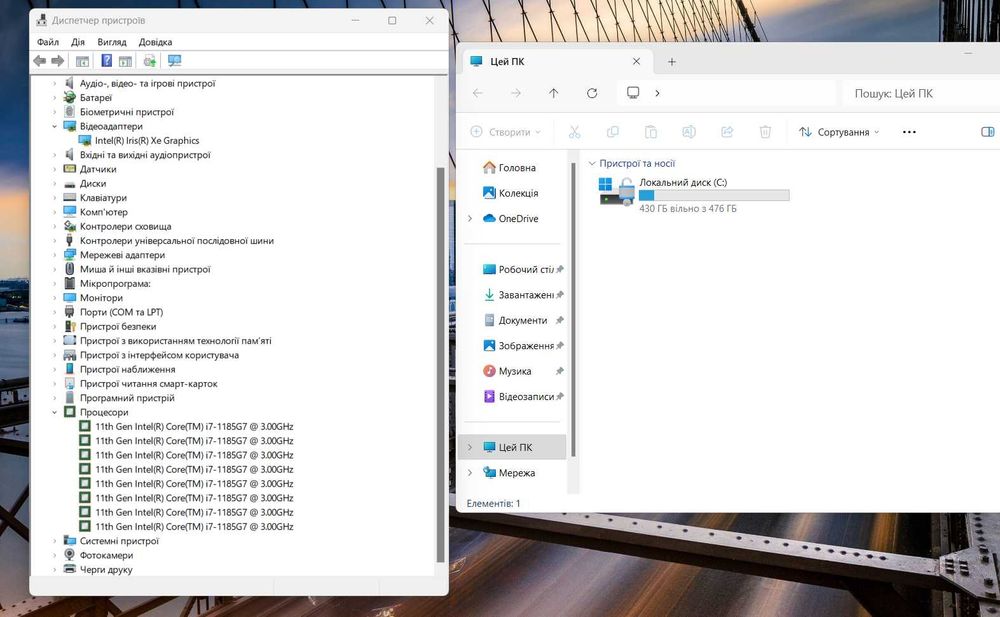This screenshot has height=617, width=1000.
Task: Click the scan for hardware changes monitor icon
Action: point(174,61)
